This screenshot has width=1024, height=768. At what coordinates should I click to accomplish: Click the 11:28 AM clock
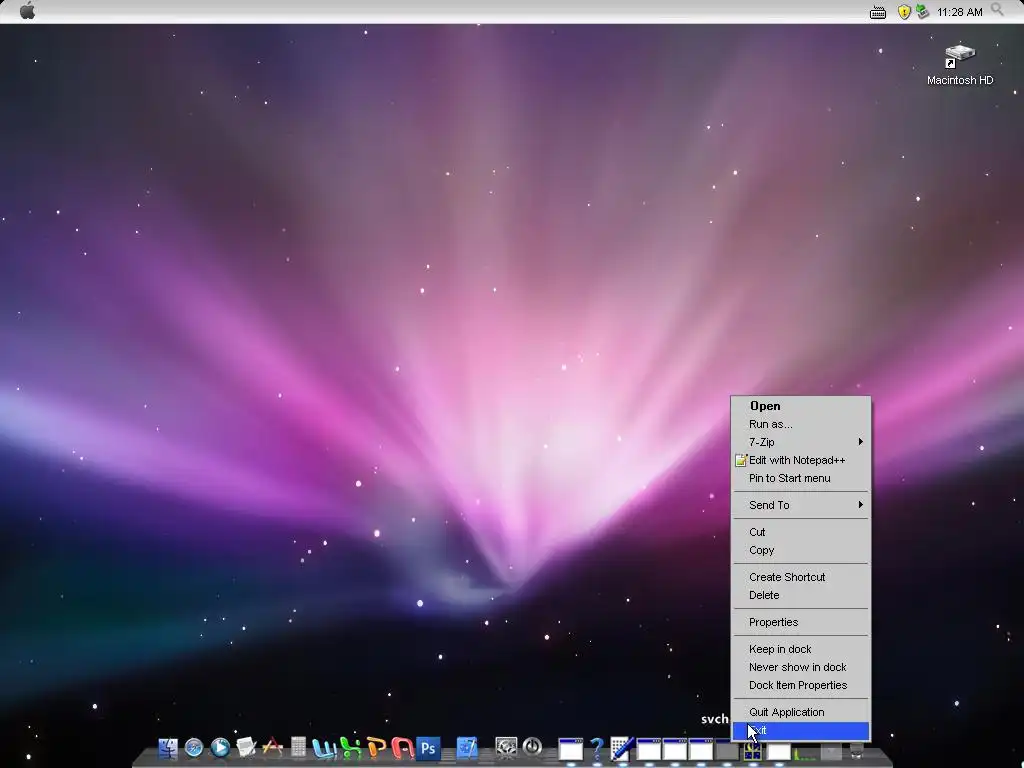click(959, 12)
